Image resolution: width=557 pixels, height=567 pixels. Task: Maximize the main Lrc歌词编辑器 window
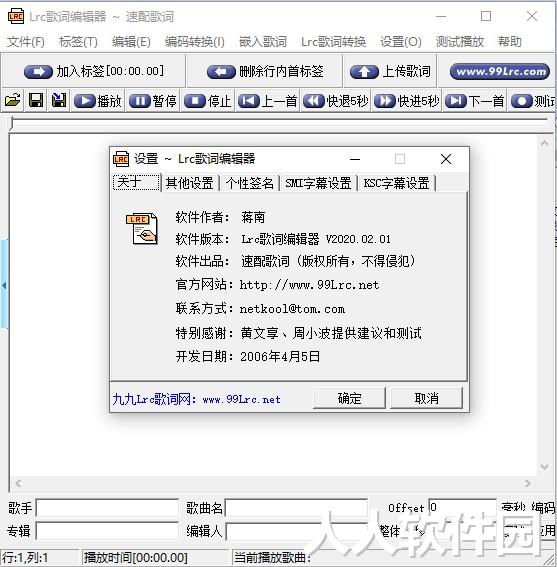(x=486, y=16)
